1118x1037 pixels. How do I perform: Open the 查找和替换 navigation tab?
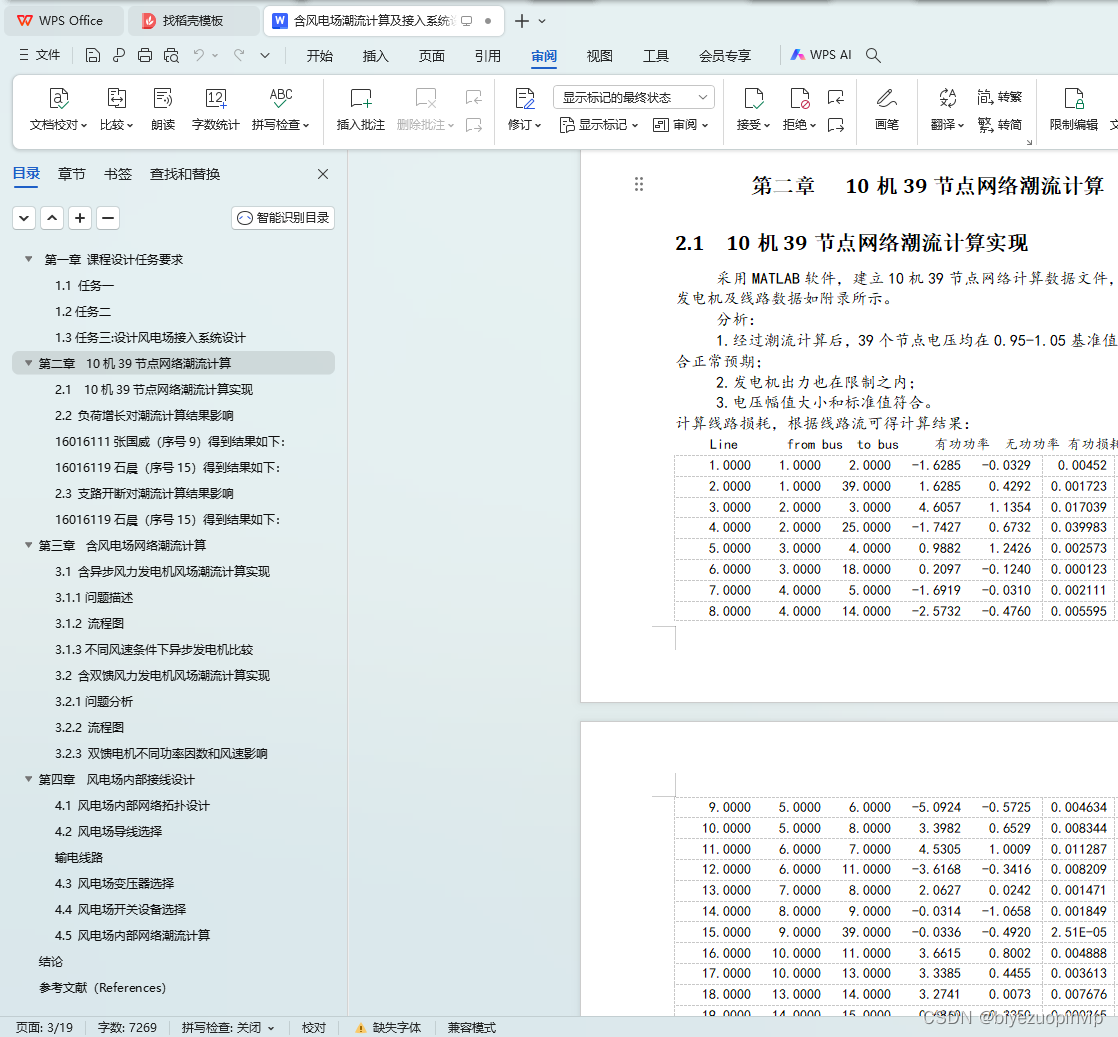click(185, 174)
